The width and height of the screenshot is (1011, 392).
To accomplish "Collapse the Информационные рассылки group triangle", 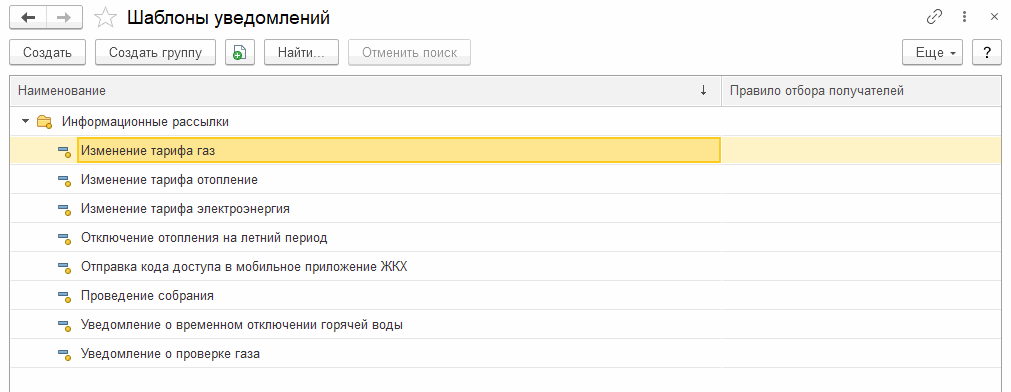I will pos(25,121).
